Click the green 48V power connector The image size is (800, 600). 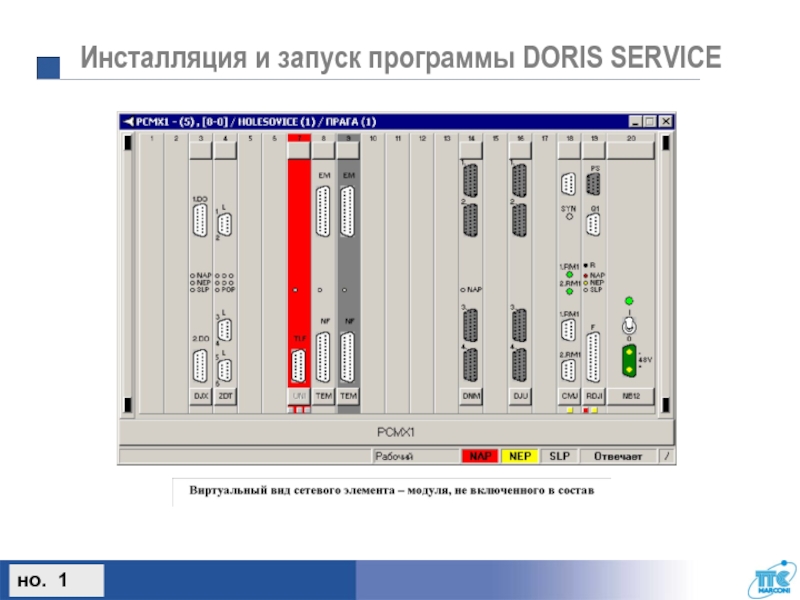tap(629, 361)
